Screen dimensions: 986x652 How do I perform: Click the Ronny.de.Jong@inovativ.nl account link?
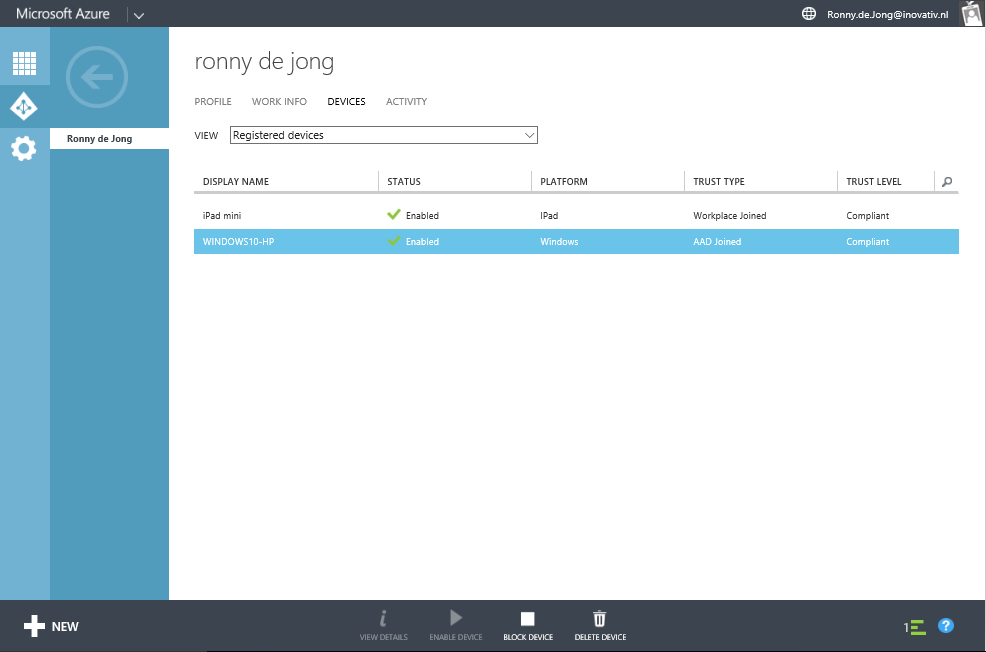(x=886, y=14)
